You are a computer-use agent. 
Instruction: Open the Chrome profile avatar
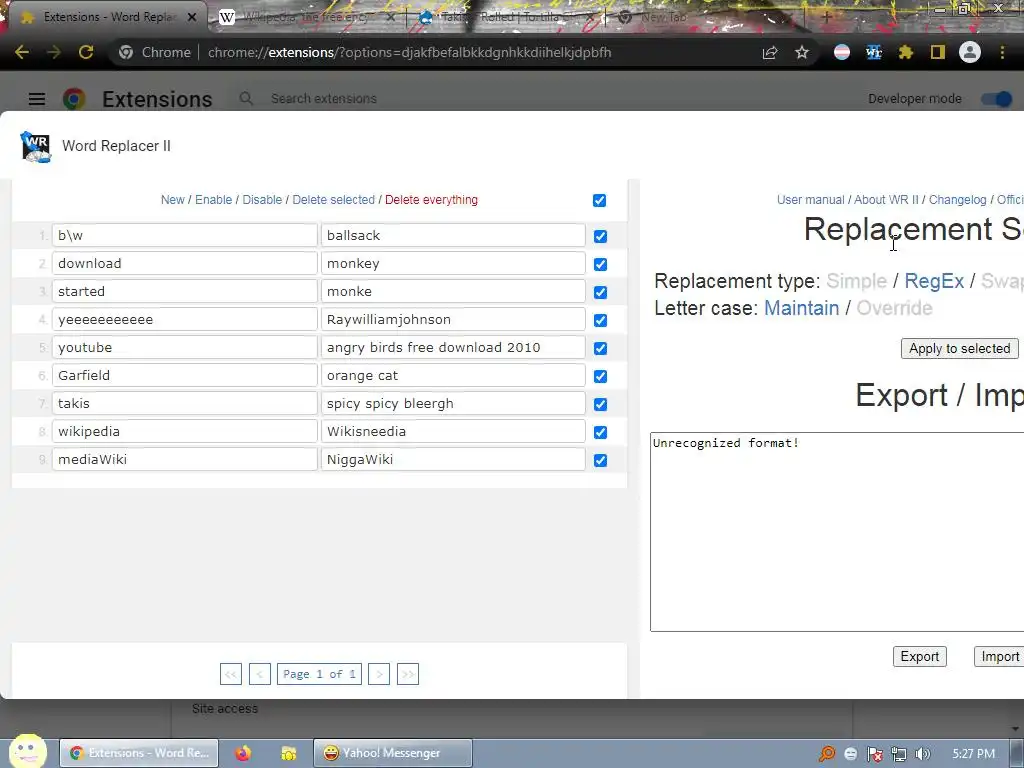coord(970,52)
